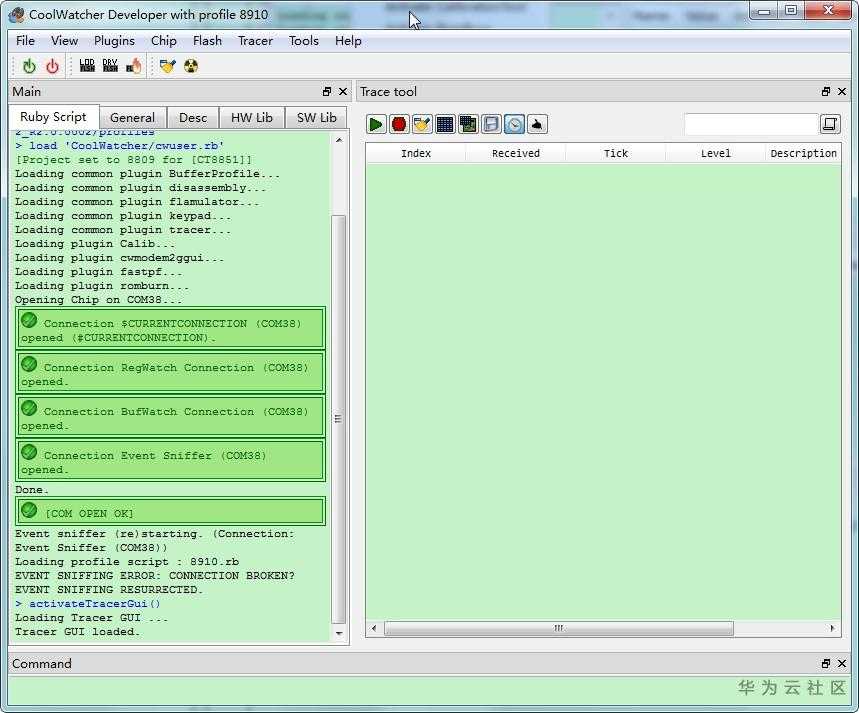Click 'Connection BufWatch Connection (COM38)' message

pyautogui.click(x=170, y=417)
